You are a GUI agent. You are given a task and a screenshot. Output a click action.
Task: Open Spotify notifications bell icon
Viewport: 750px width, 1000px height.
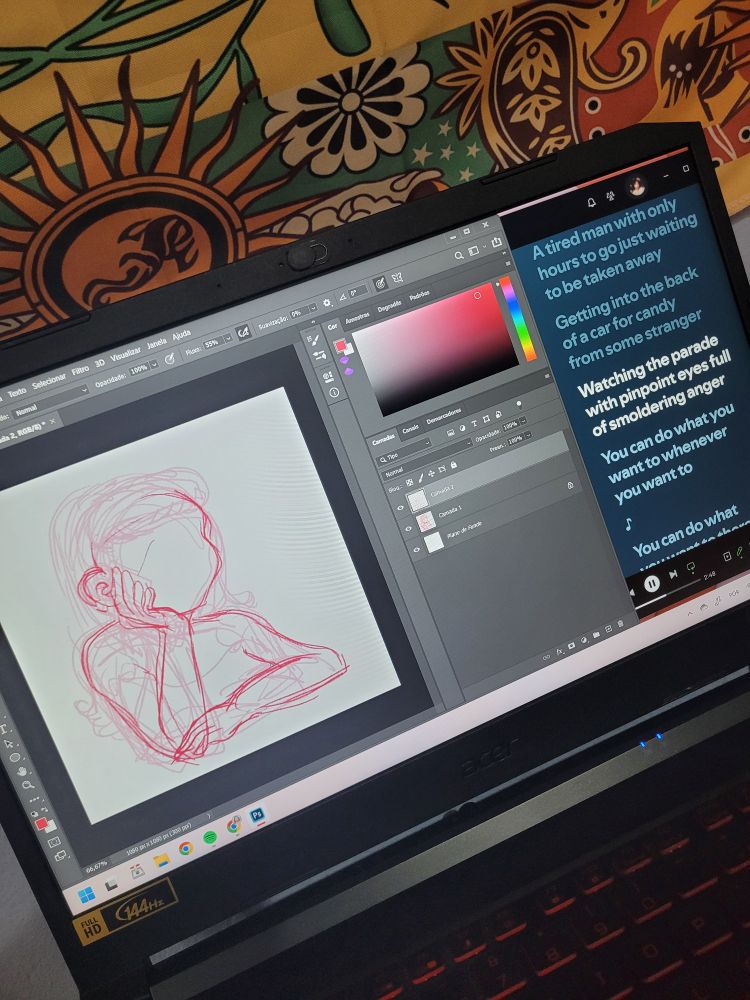click(x=591, y=202)
